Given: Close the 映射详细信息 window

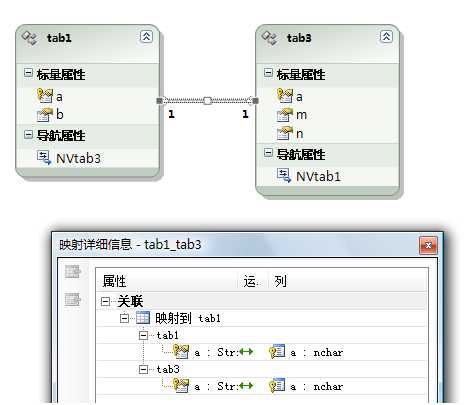Looking at the screenshot, I should click(428, 246).
